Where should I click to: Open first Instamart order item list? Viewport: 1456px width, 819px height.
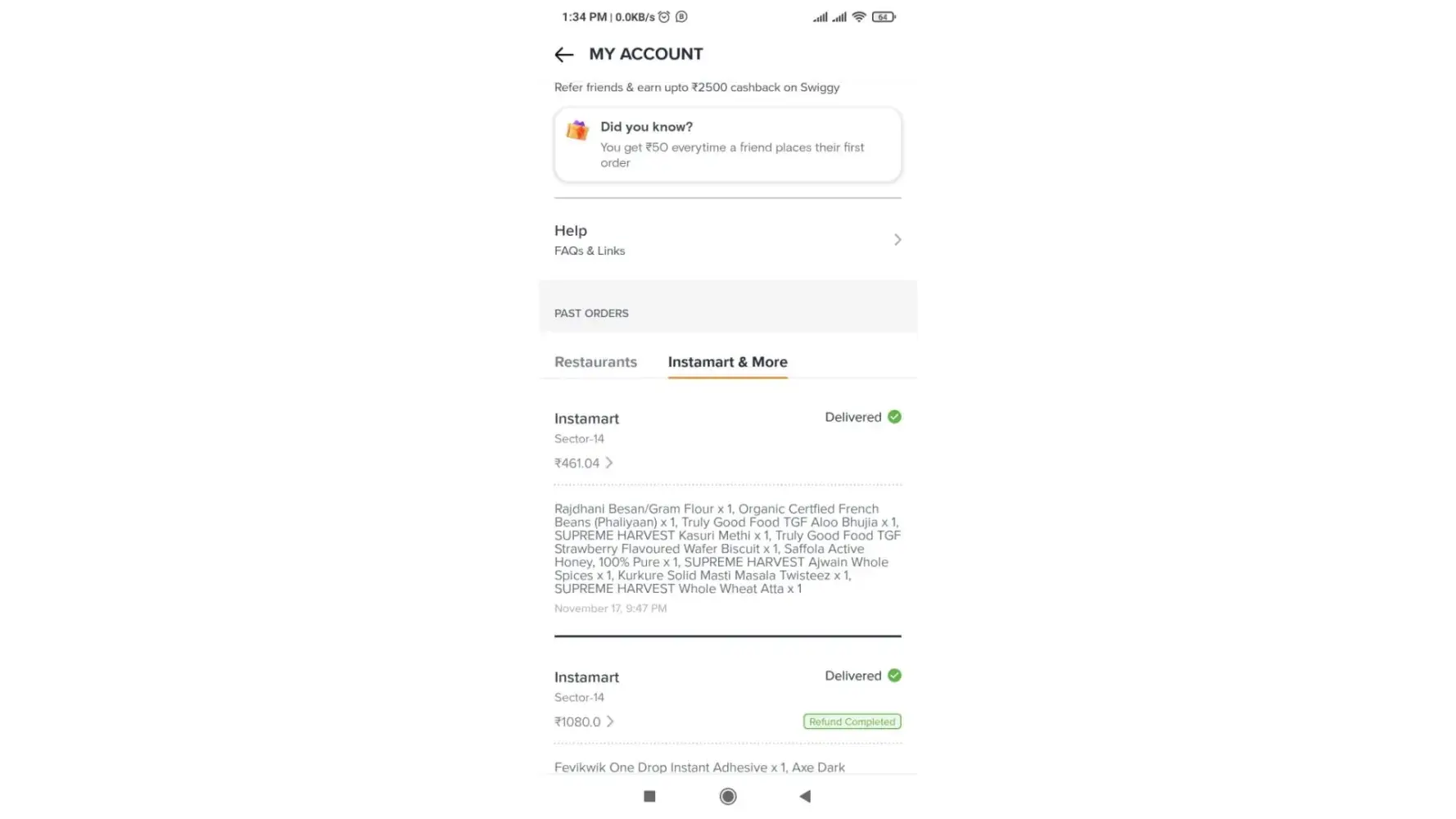(727, 549)
